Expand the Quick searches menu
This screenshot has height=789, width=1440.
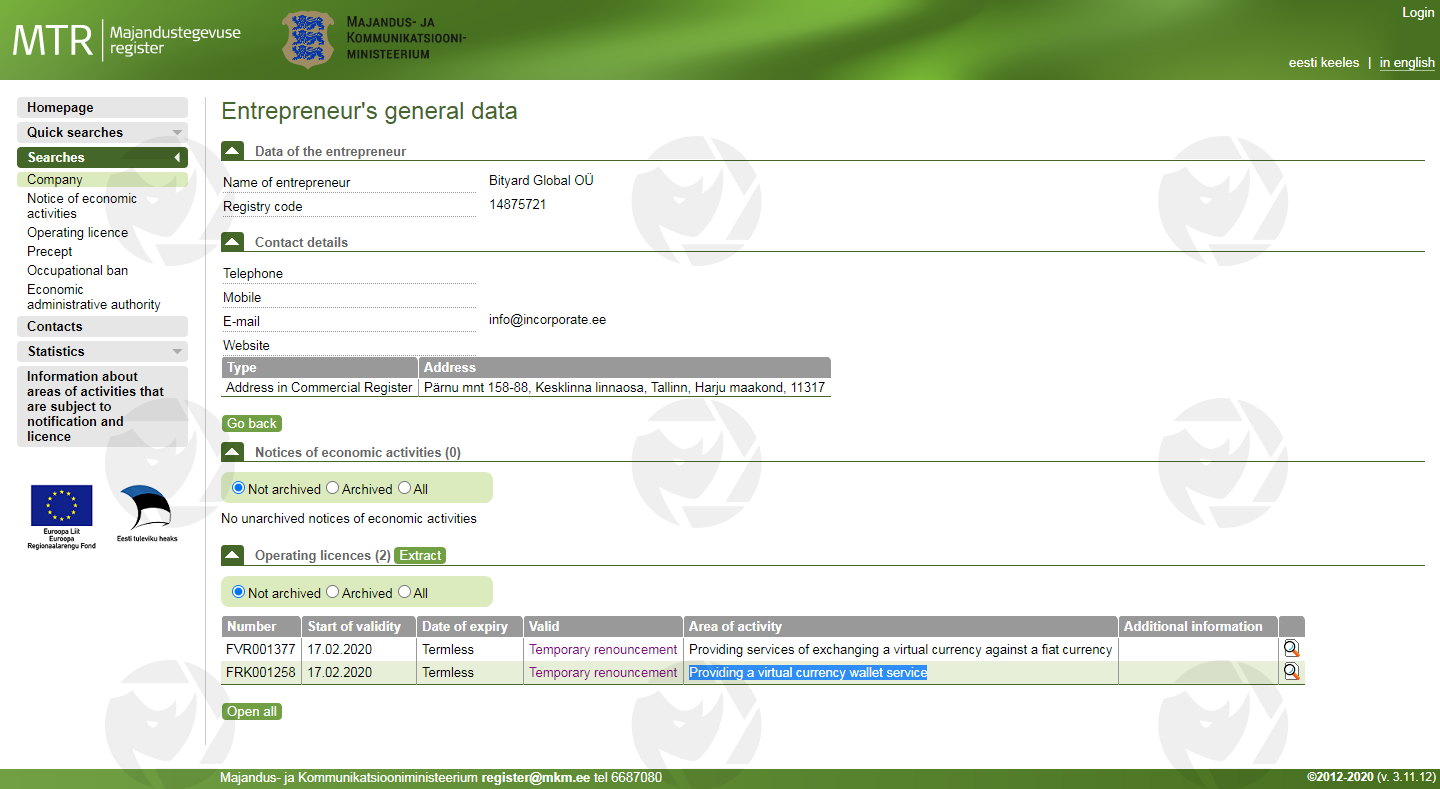click(x=102, y=132)
